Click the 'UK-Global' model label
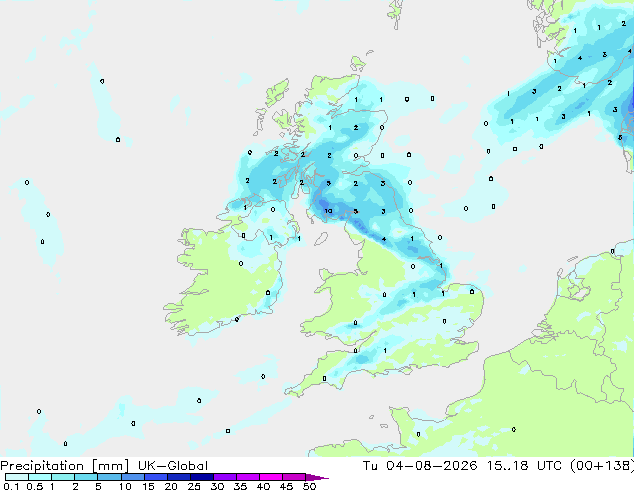Image resolution: width=634 pixels, height=490 pixels. (173, 466)
